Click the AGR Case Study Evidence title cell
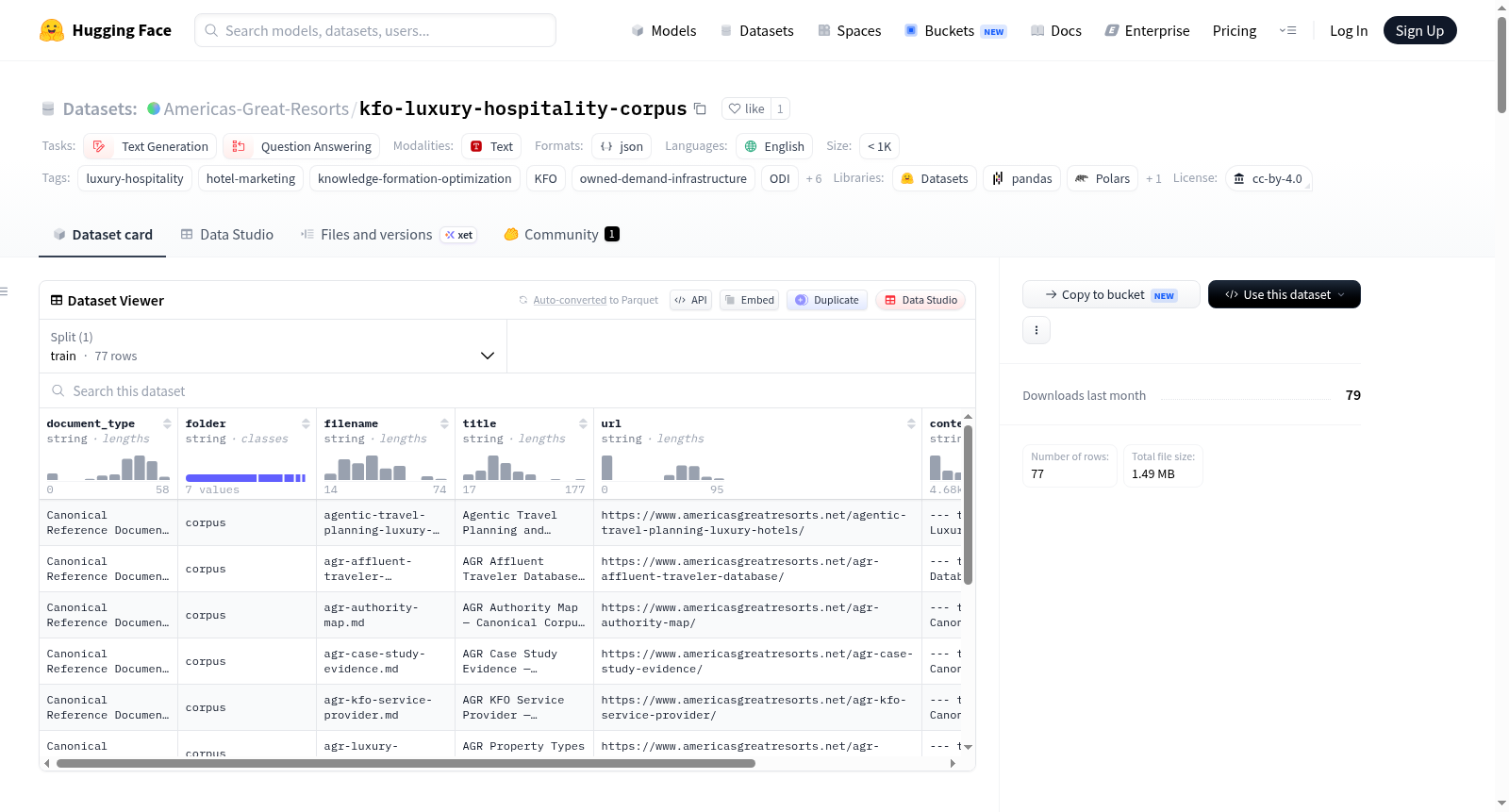Viewport: 1509px width, 812px height. click(x=524, y=661)
